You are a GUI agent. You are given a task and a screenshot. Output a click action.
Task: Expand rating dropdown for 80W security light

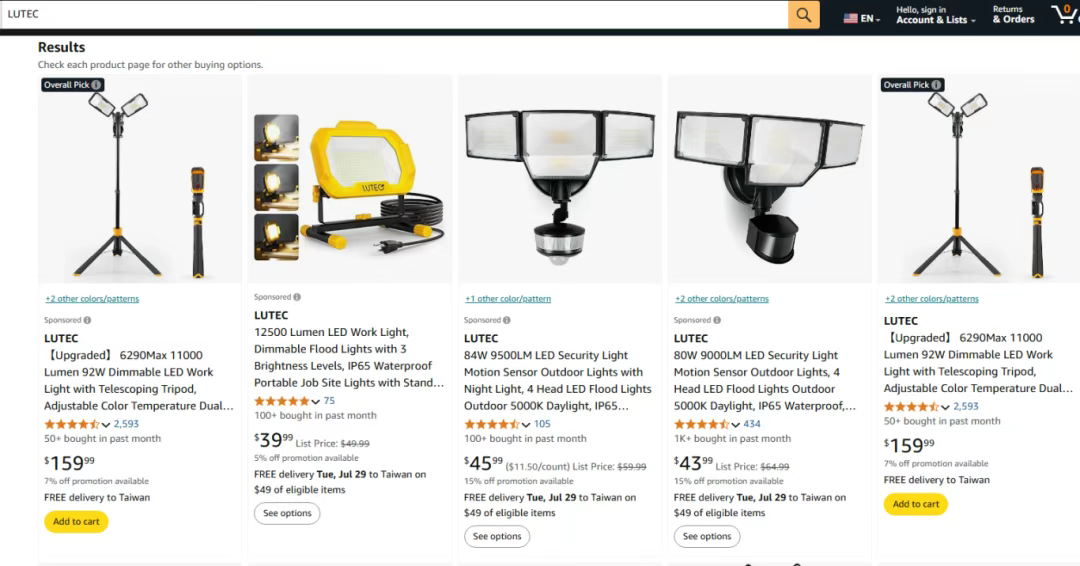click(x=736, y=424)
